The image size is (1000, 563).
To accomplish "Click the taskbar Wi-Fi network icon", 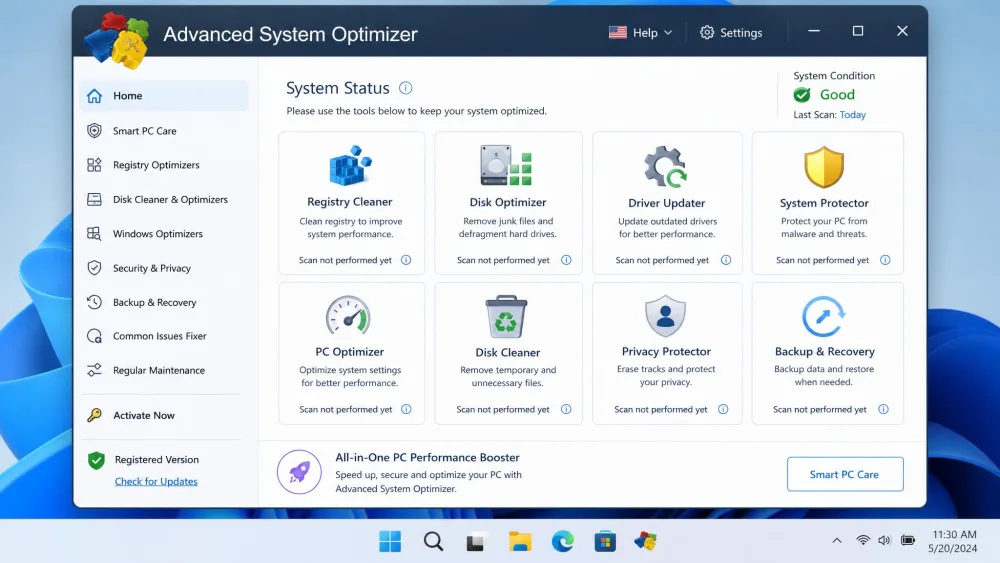I will tap(863, 541).
